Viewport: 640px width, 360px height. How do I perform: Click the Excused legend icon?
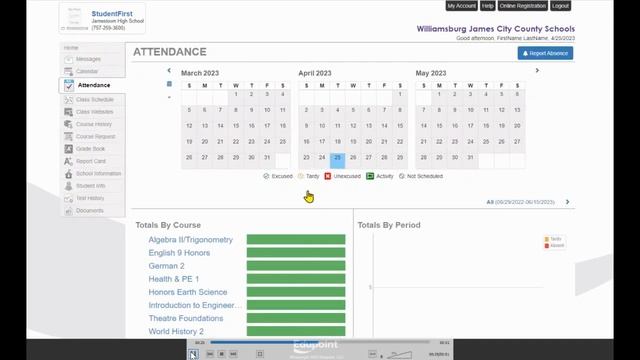tap(266, 176)
